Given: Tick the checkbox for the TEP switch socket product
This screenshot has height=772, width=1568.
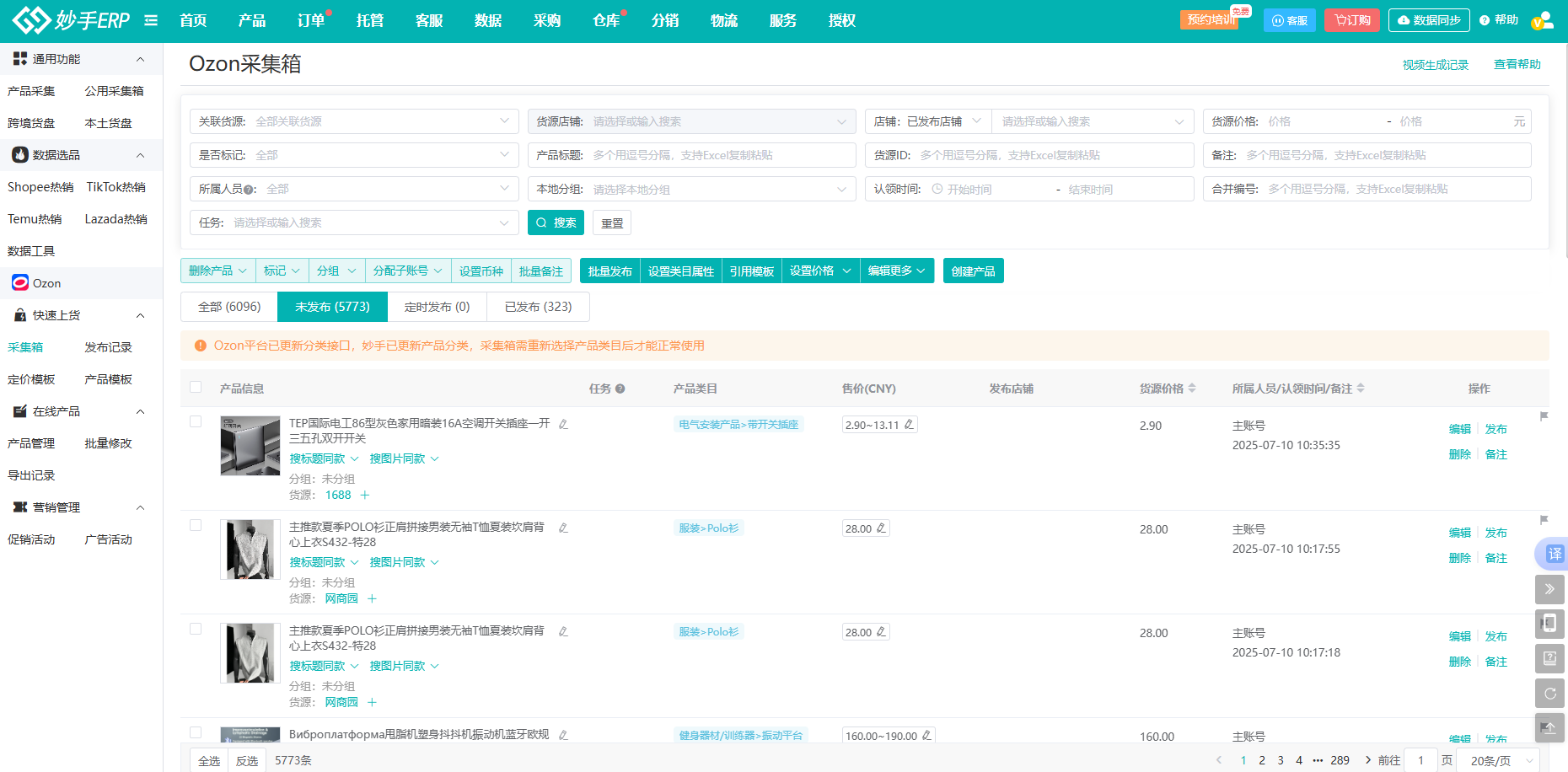Looking at the screenshot, I should (x=196, y=421).
